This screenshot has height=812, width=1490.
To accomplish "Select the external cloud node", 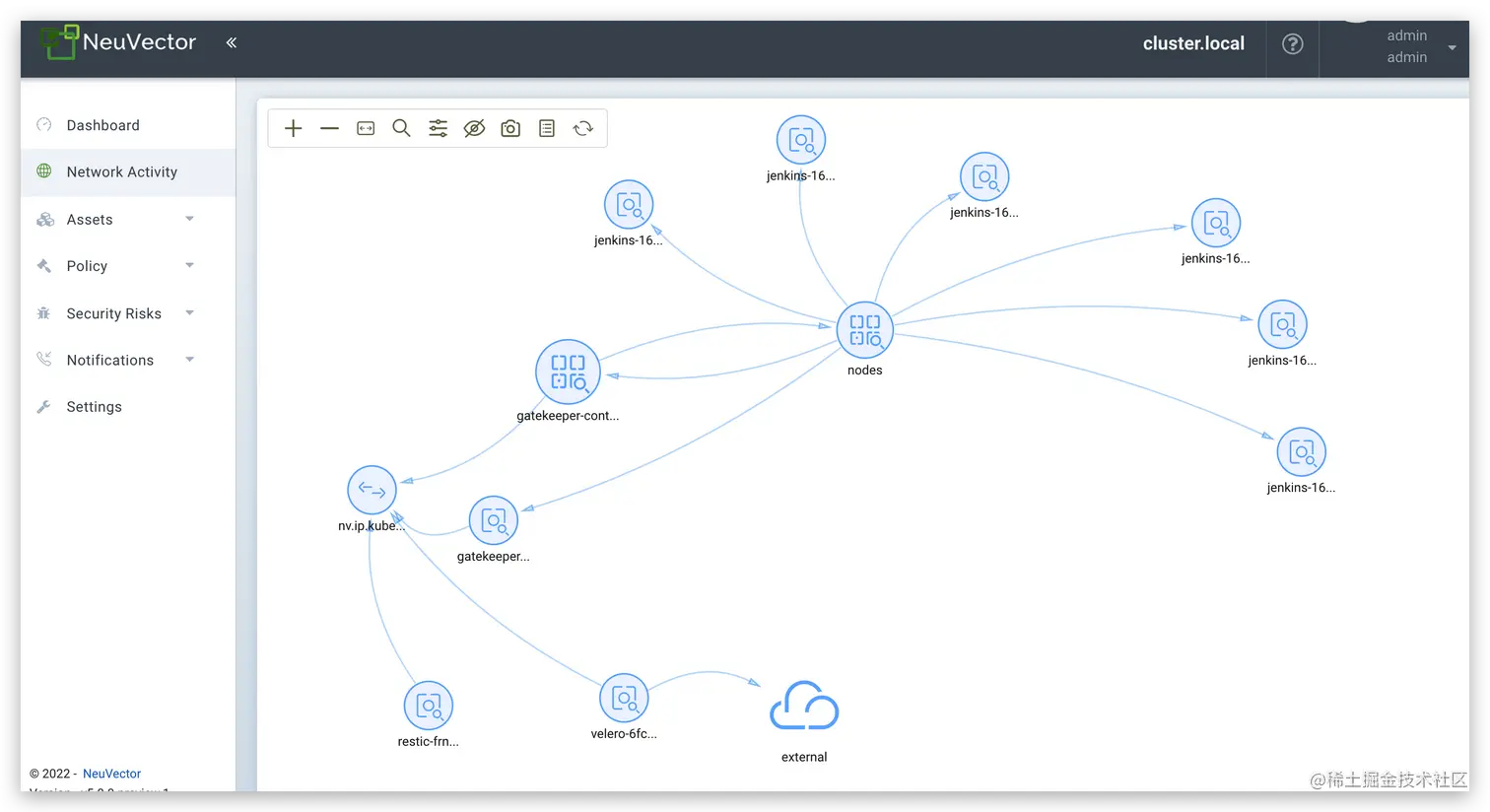I will pos(804,707).
